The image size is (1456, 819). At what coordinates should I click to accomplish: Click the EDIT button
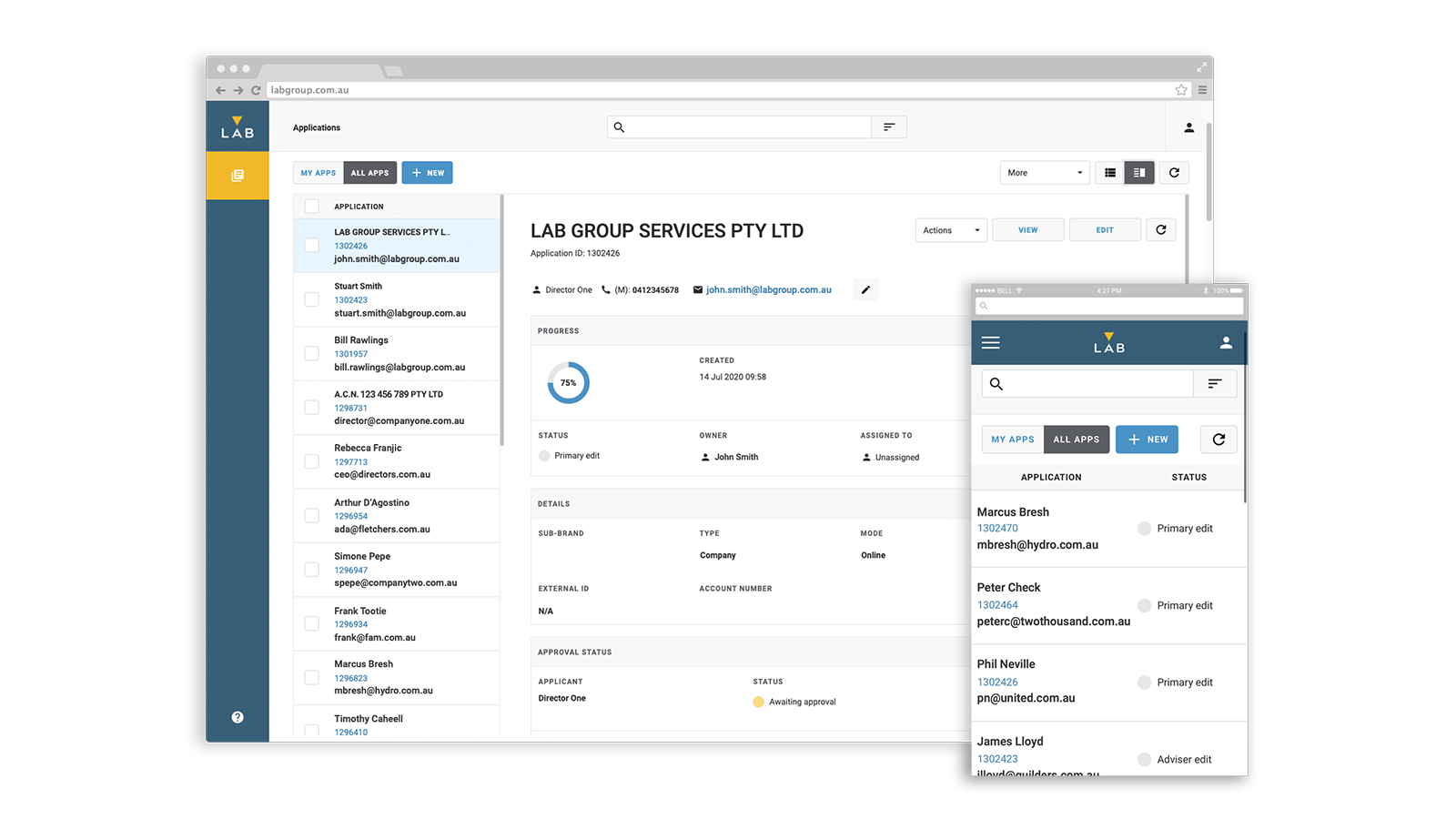[1105, 230]
